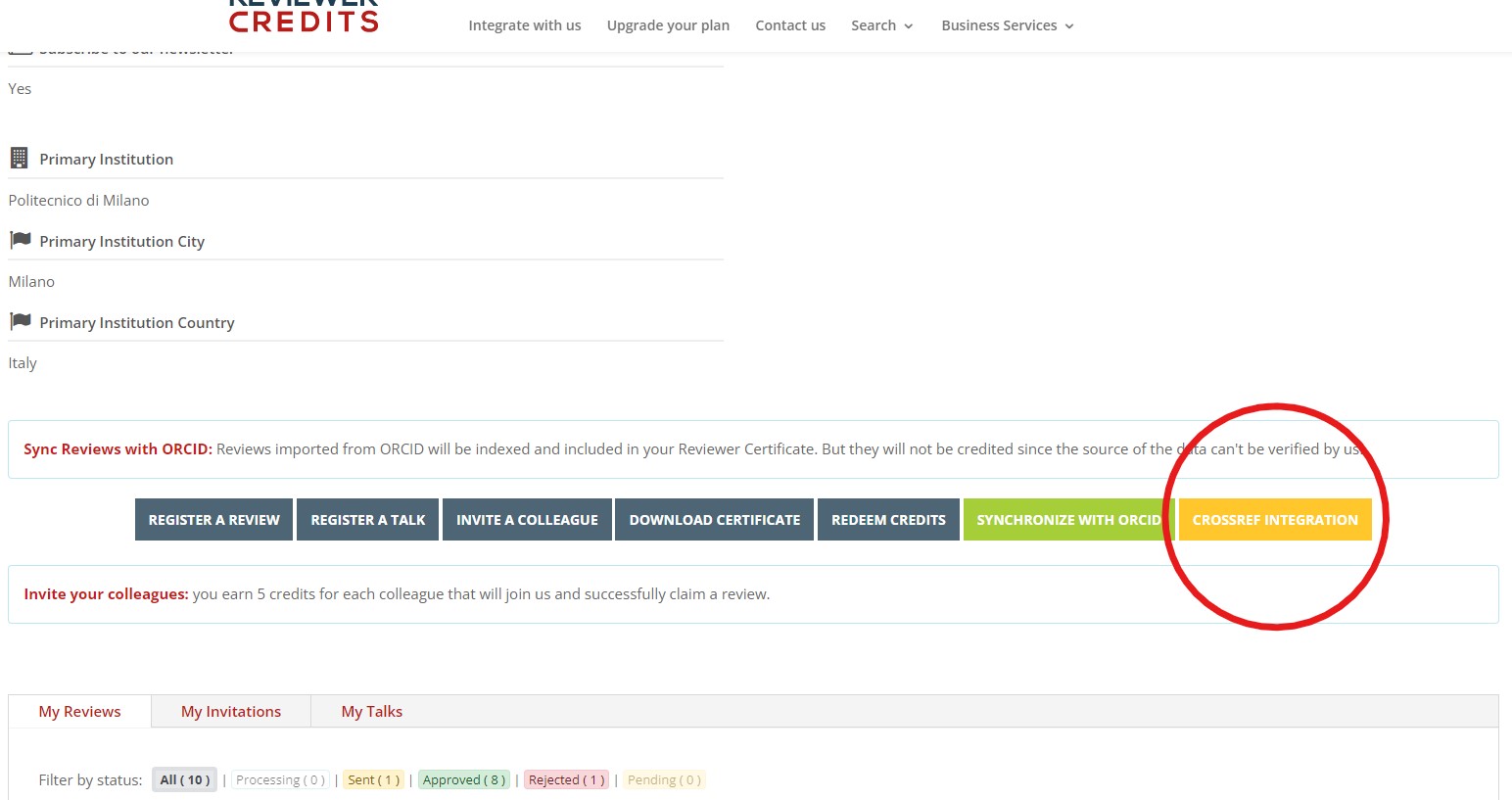This screenshot has height=800, width=1512.
Task: Click the Primary Institution building icon
Action: [x=19, y=158]
